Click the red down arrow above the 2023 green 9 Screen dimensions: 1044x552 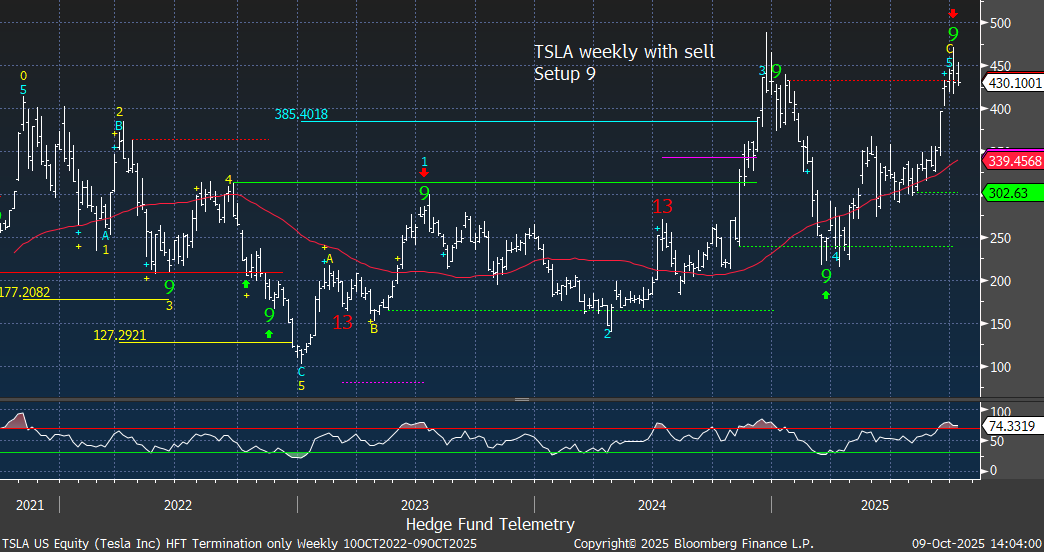[424, 173]
